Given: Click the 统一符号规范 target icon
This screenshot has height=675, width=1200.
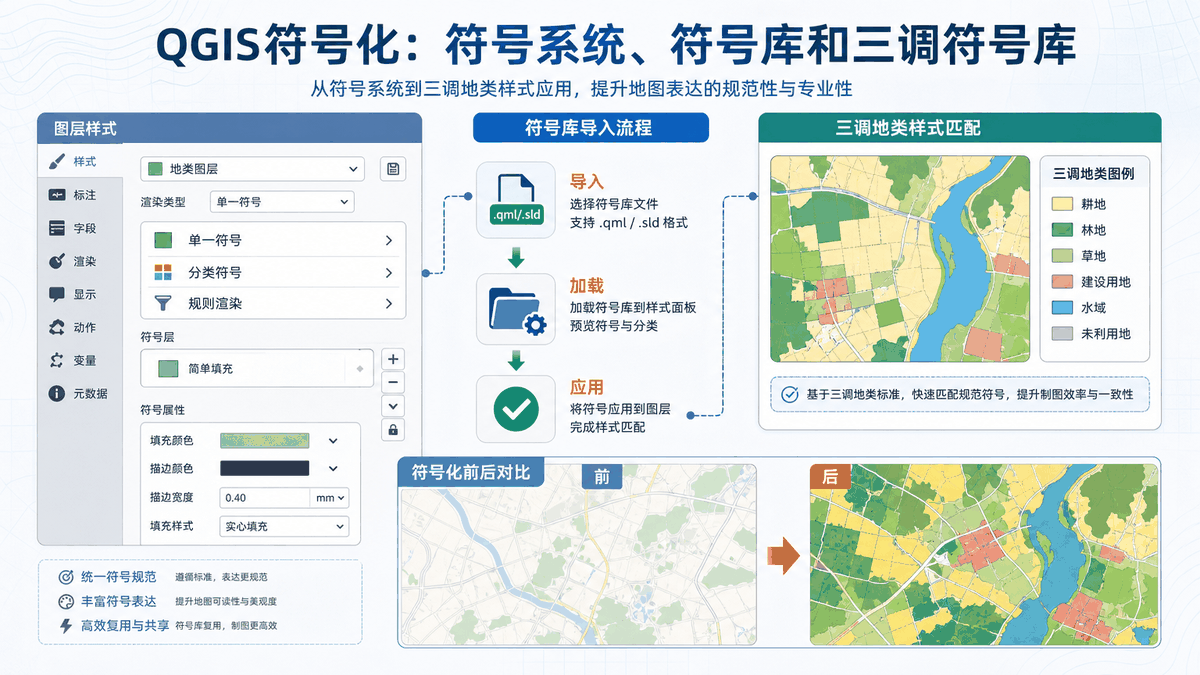Looking at the screenshot, I should [x=66, y=577].
